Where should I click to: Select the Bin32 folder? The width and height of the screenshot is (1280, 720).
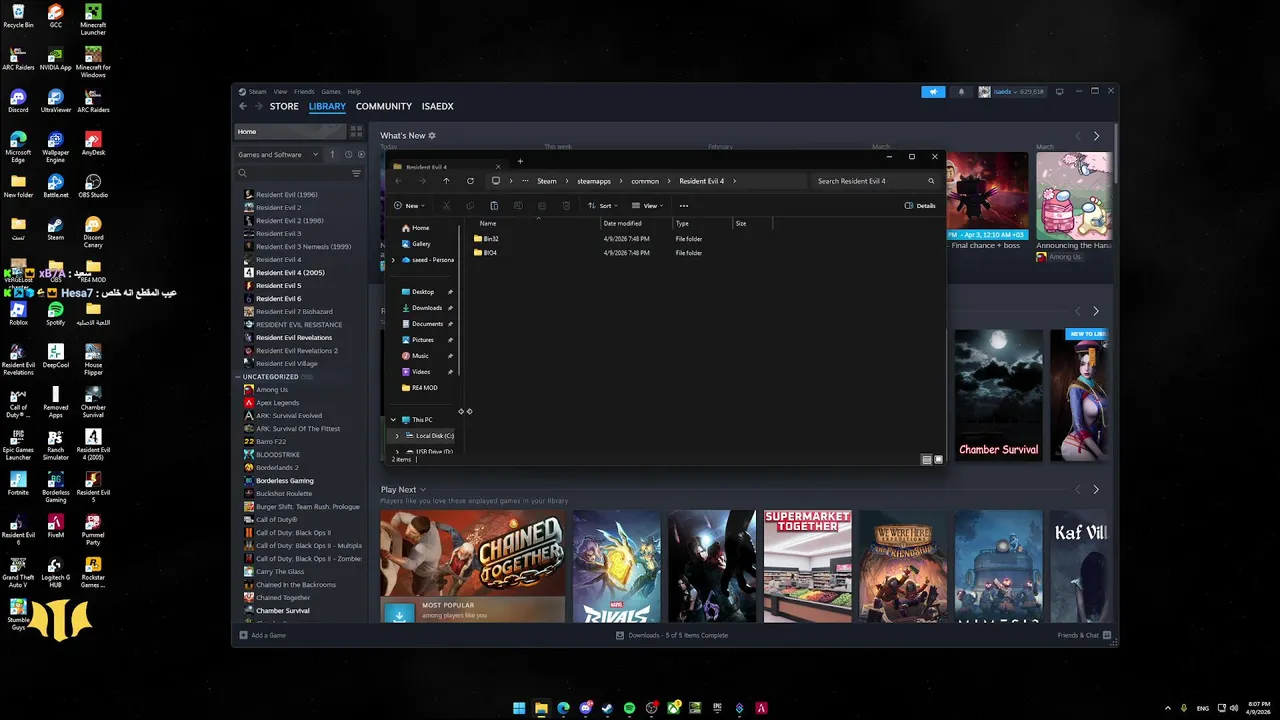[x=486, y=239]
